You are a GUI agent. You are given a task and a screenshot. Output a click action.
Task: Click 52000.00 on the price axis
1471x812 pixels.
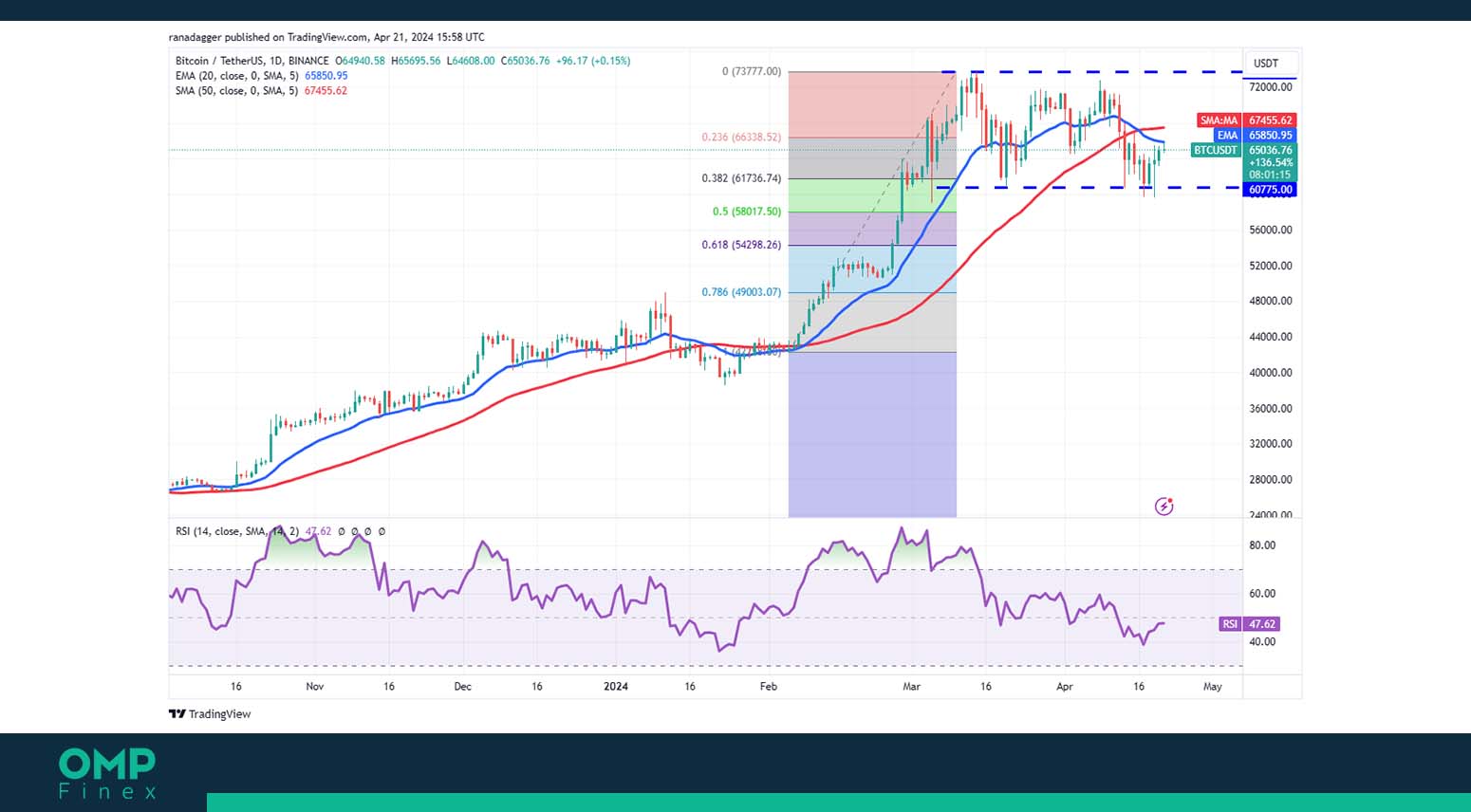click(1270, 266)
